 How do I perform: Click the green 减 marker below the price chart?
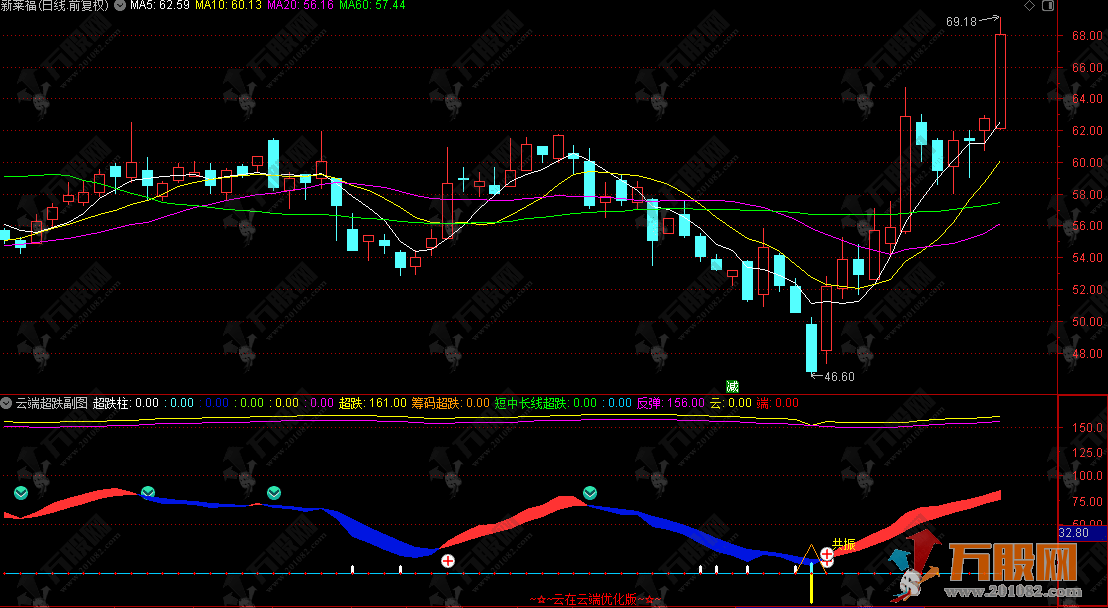732,386
